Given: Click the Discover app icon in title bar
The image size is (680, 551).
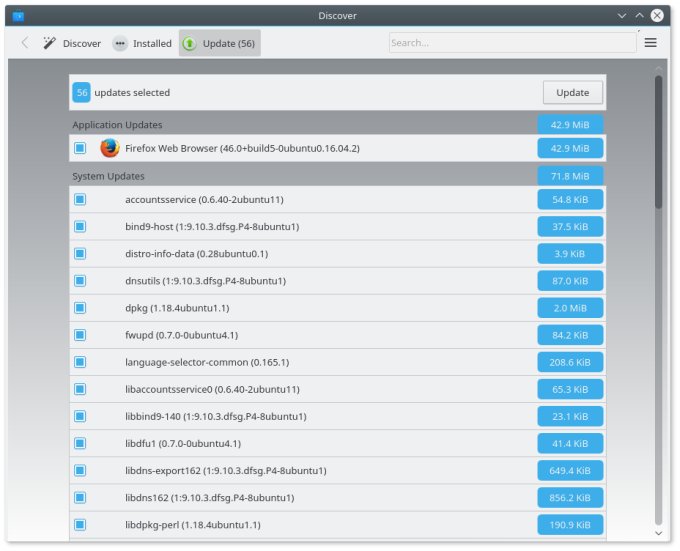Looking at the screenshot, I should pyautogui.click(x=18, y=15).
